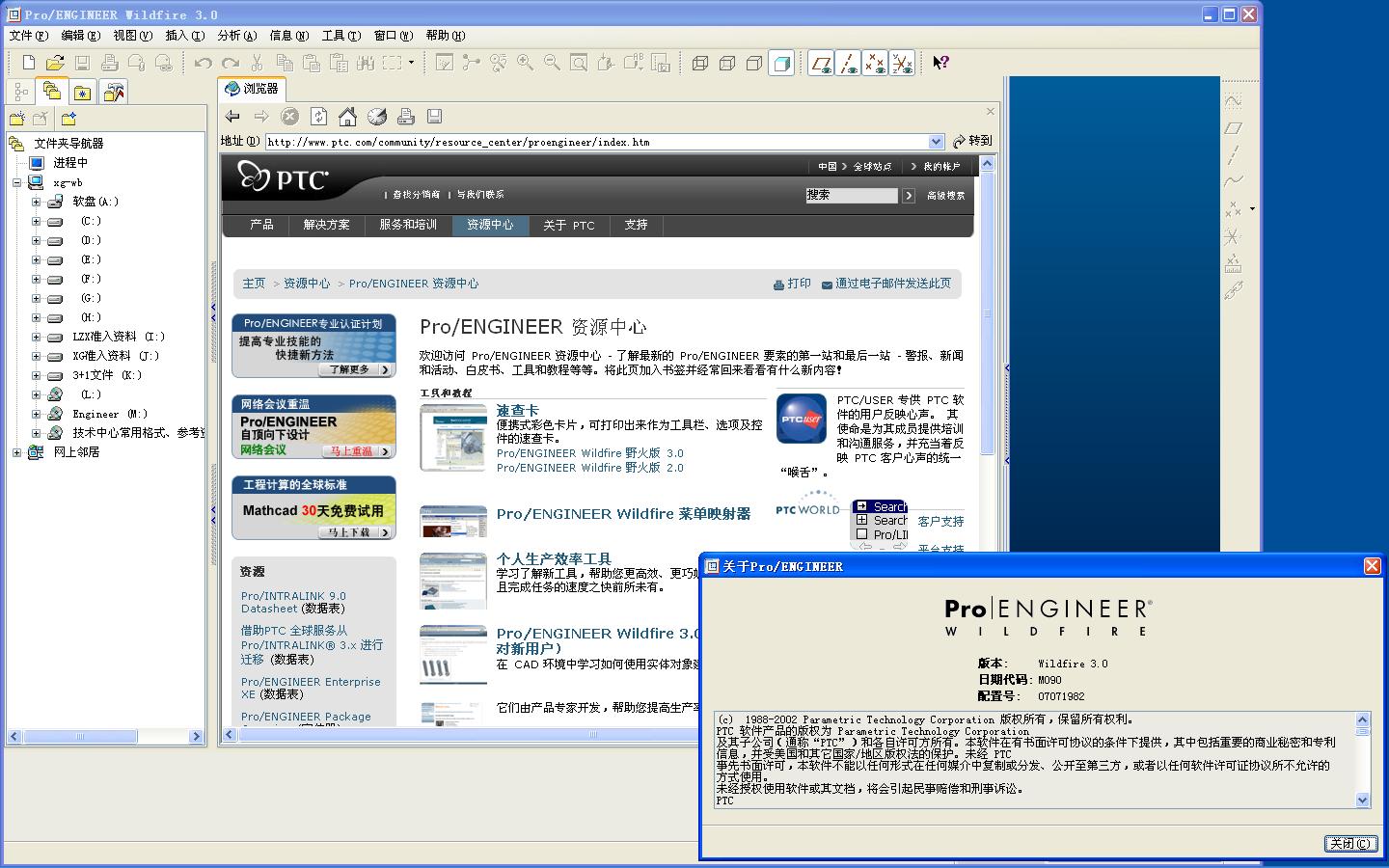Click the Datum Plane tool in right toolbar
Viewport: 1389px width, 868px height.
point(1233,127)
